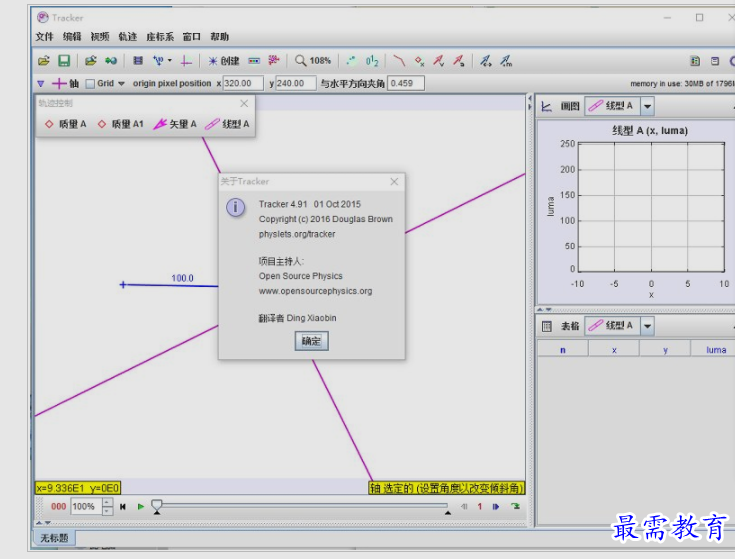Select 质量 A in track control
Image resolution: width=735 pixels, height=559 pixels.
(x=66, y=124)
